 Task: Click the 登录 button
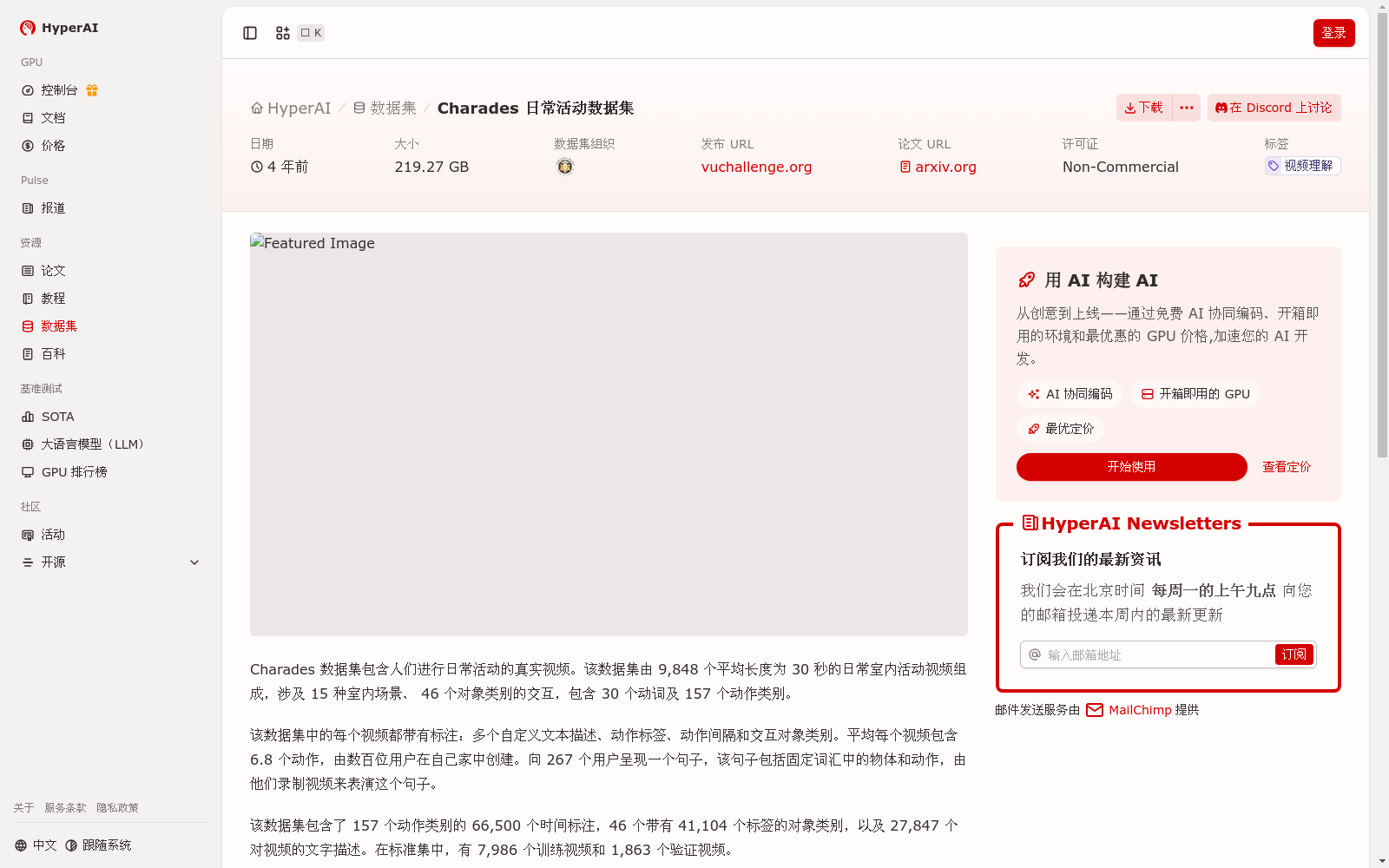(1333, 33)
